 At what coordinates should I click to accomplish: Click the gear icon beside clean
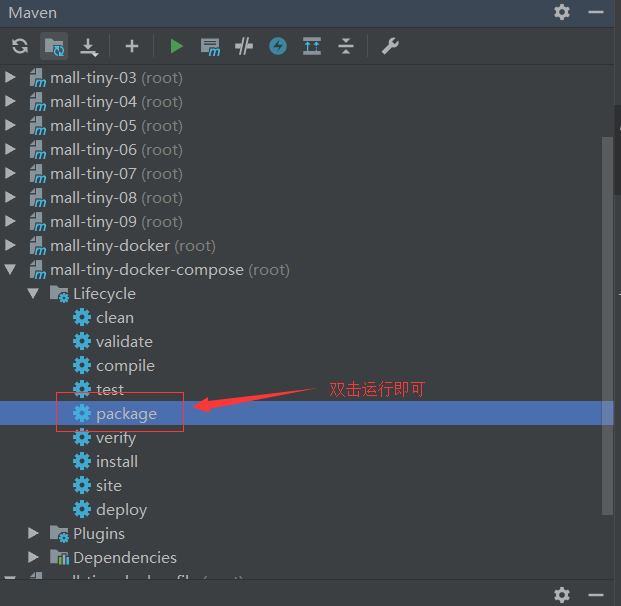click(x=82, y=317)
